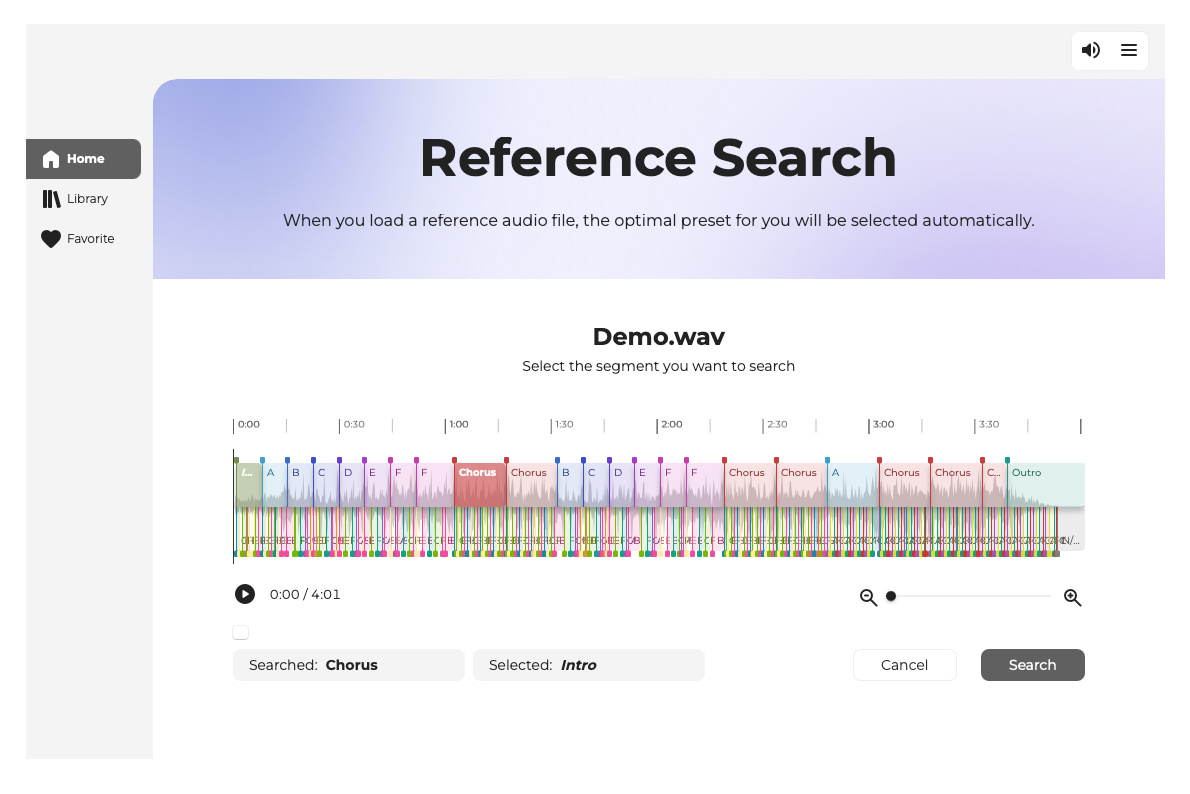Screen dimensions: 1190x794
Task: Click the Library books icon
Action: pos(51,199)
